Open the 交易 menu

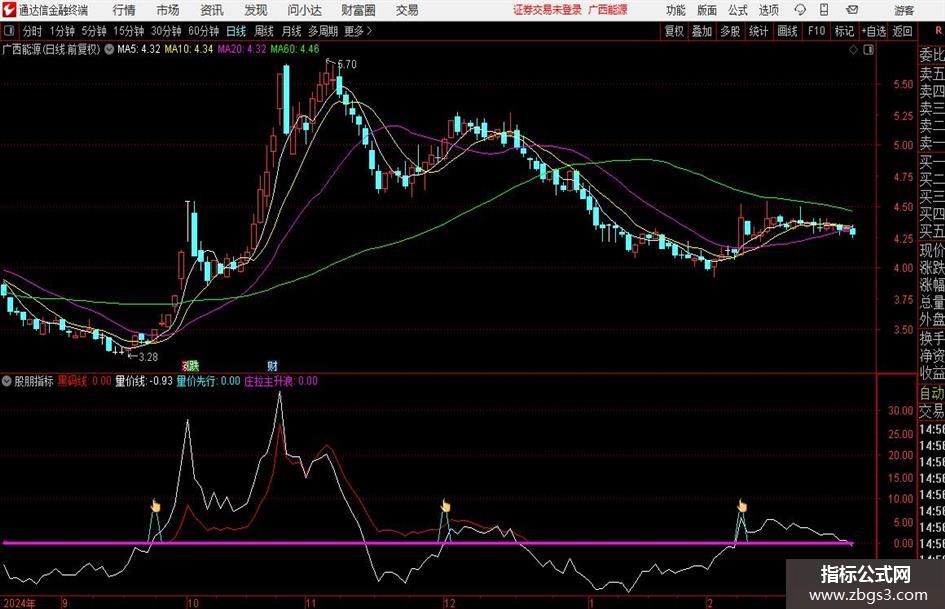point(407,10)
